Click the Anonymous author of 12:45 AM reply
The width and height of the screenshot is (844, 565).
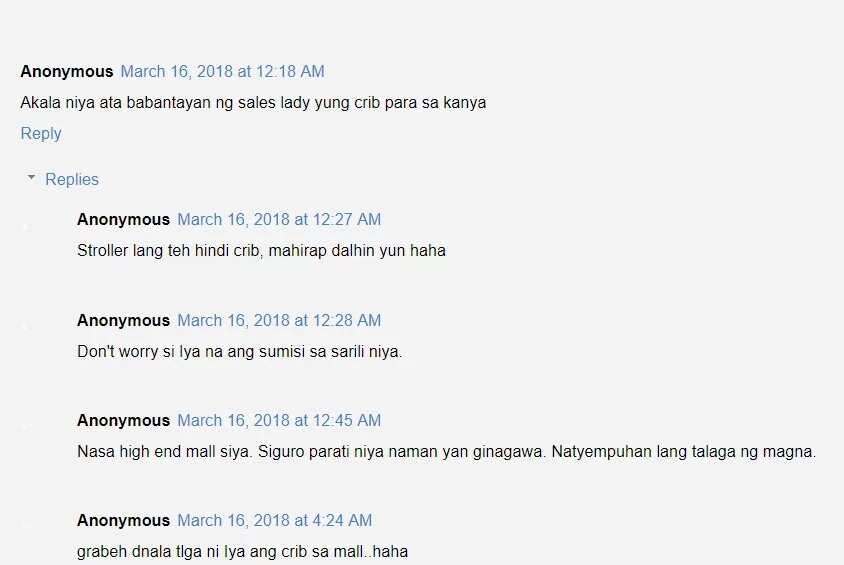point(123,420)
